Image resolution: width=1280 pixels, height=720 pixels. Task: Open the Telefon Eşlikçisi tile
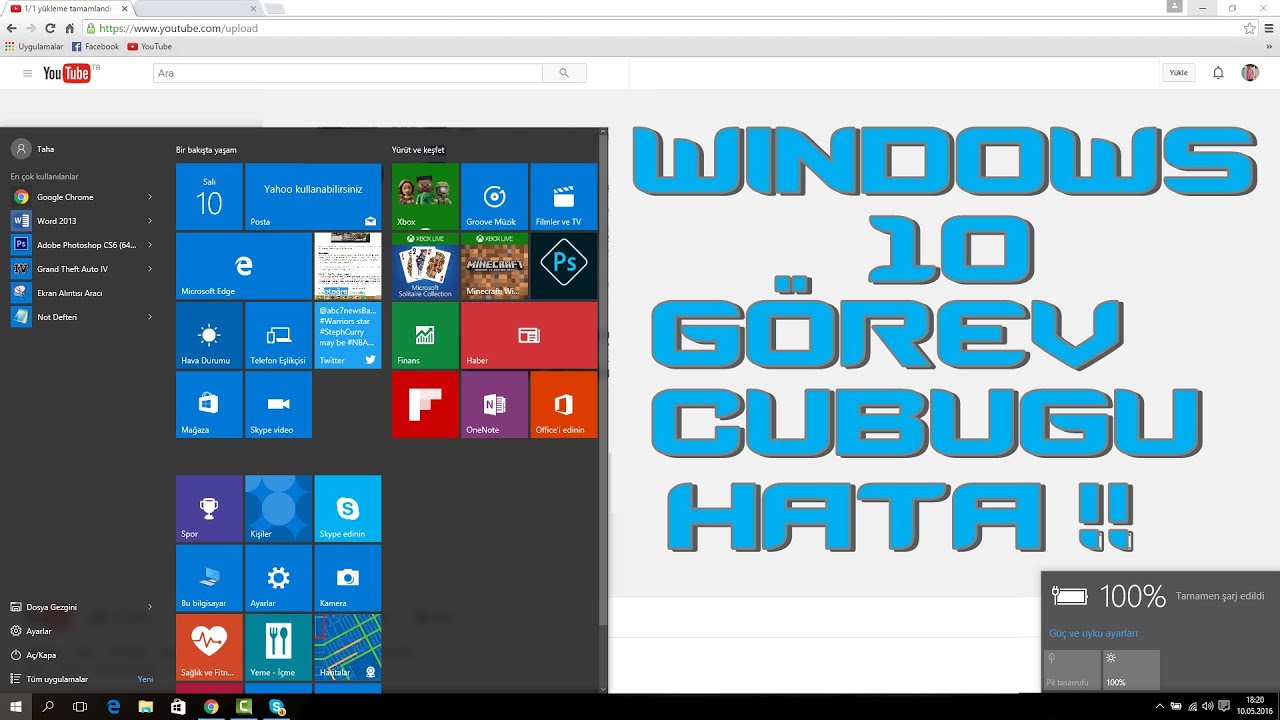[278, 335]
